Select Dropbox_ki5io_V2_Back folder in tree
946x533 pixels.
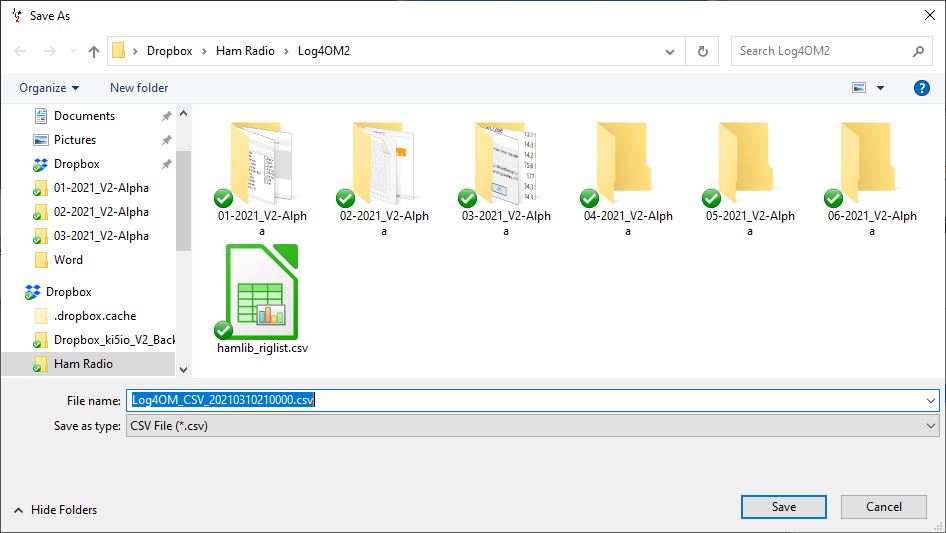point(114,340)
